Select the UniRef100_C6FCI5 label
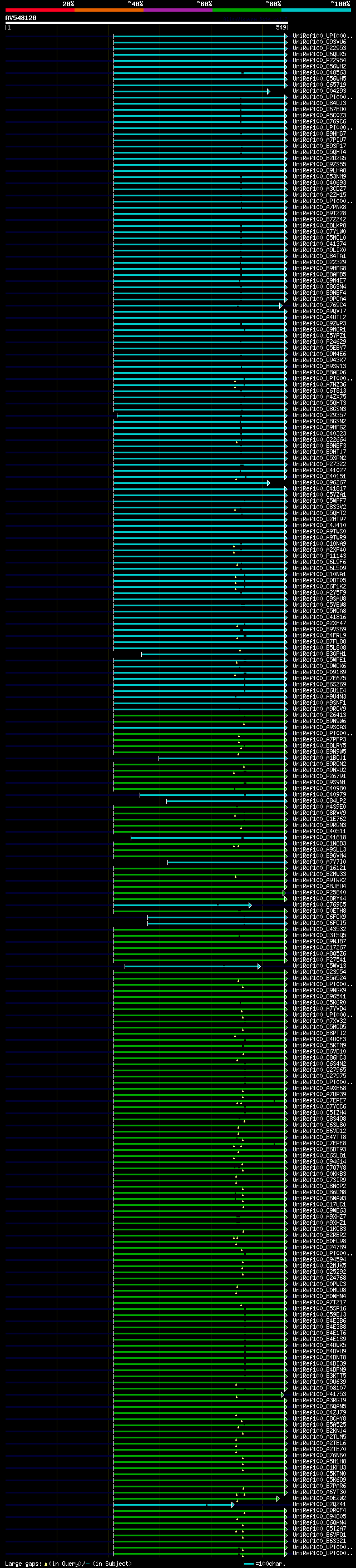The width and height of the screenshot is (356, 1568). [x=319, y=923]
